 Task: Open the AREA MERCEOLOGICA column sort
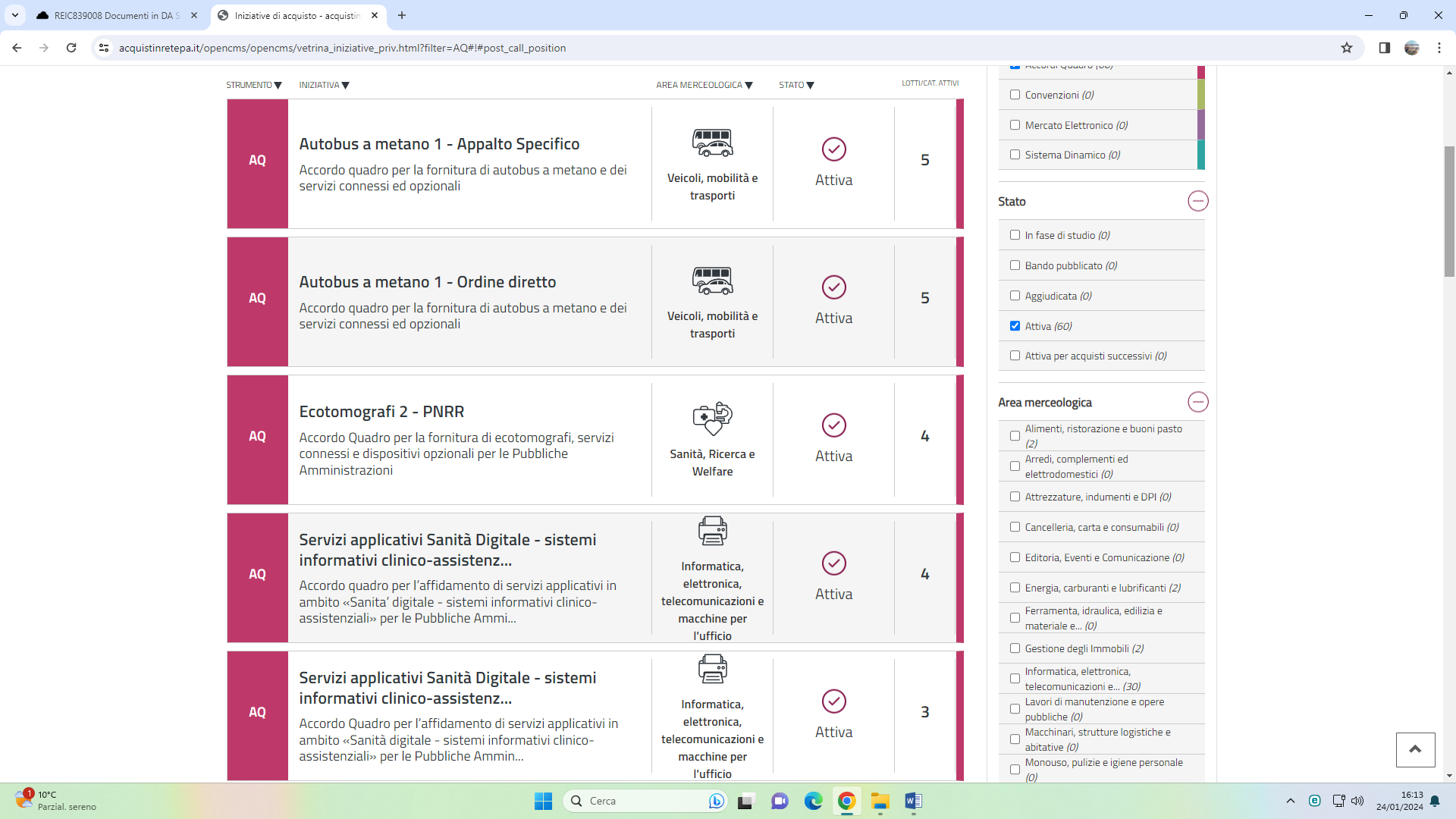704,85
